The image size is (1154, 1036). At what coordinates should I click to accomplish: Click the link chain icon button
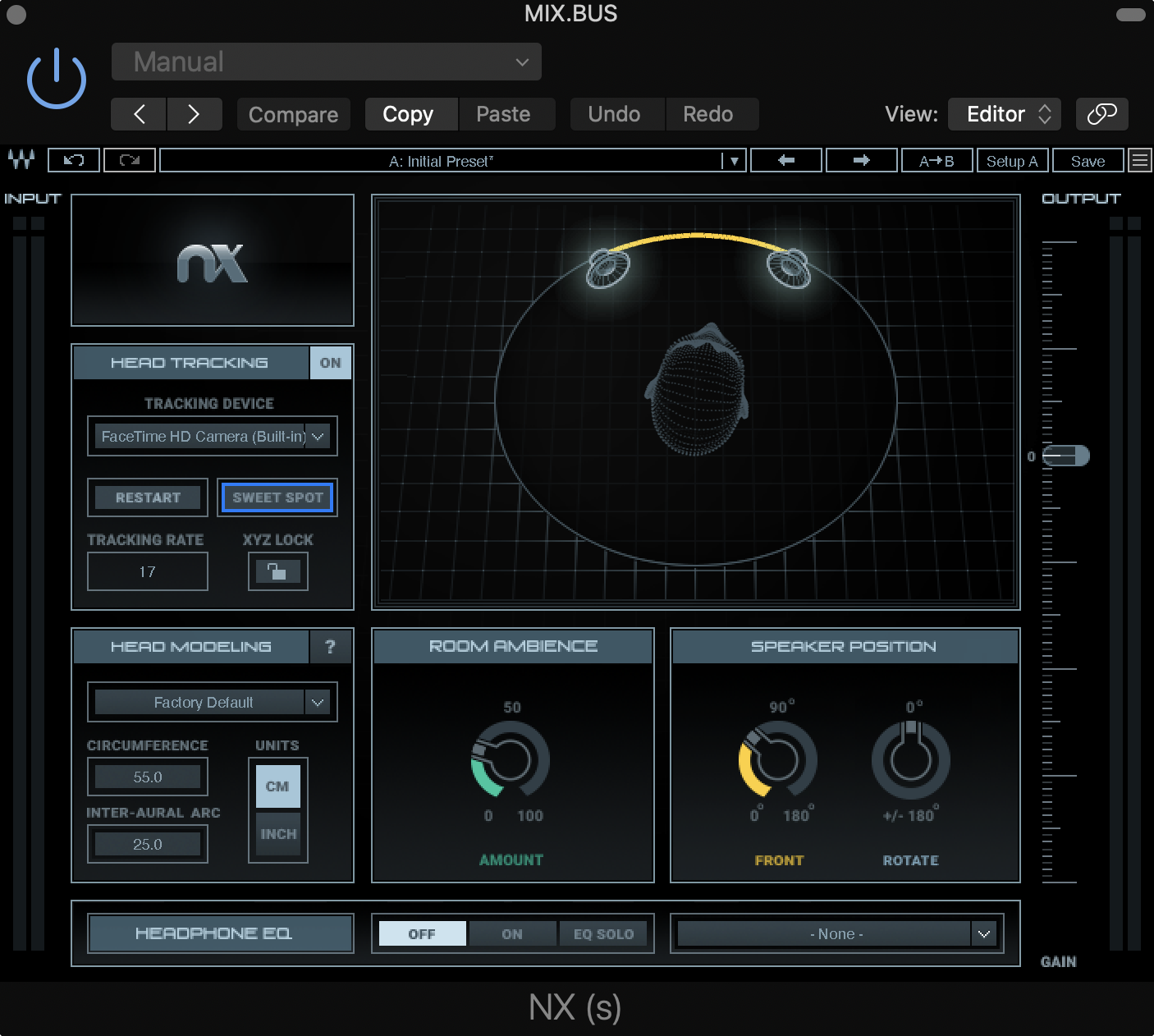click(x=1101, y=114)
